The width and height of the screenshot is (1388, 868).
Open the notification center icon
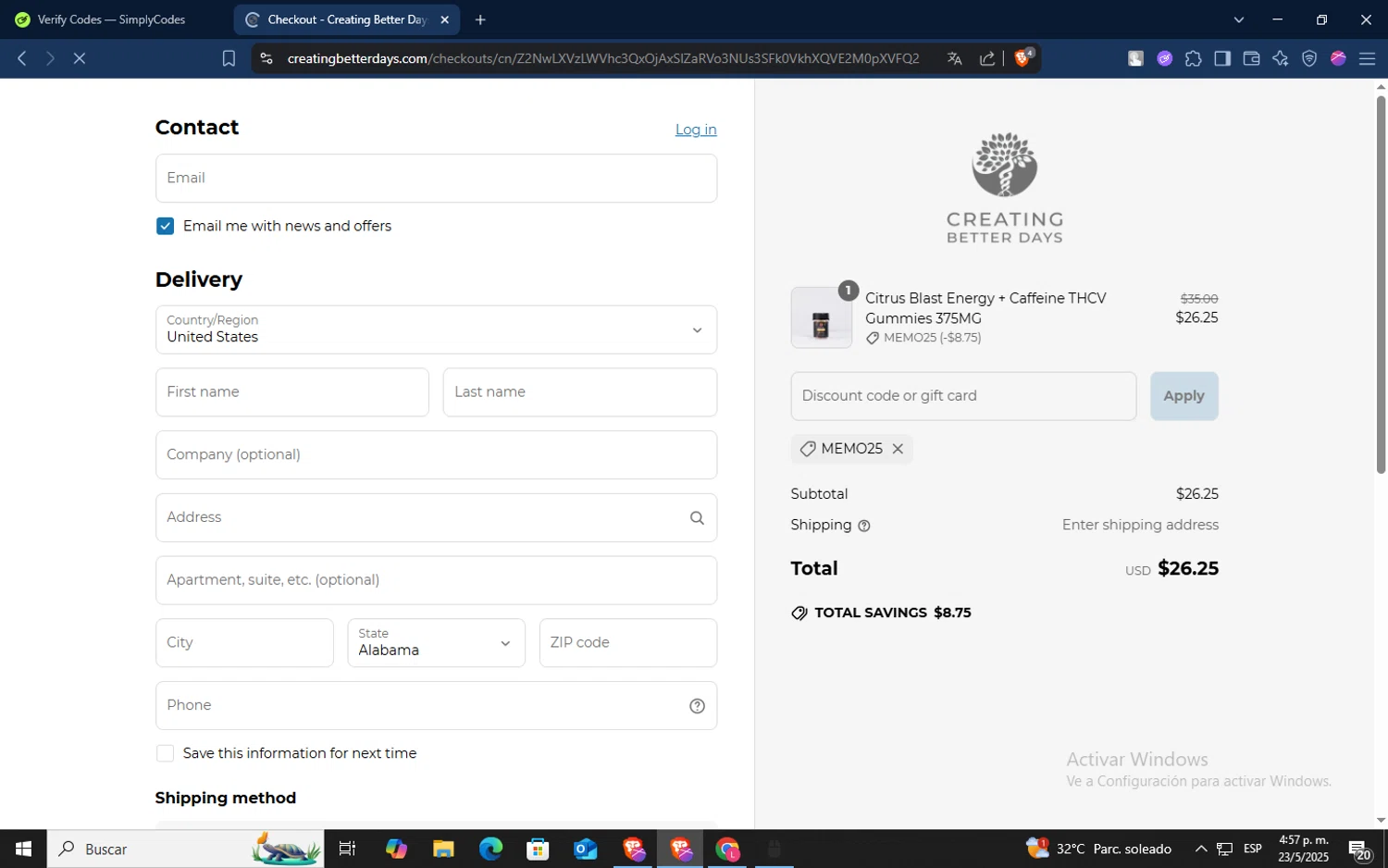tap(1358, 849)
